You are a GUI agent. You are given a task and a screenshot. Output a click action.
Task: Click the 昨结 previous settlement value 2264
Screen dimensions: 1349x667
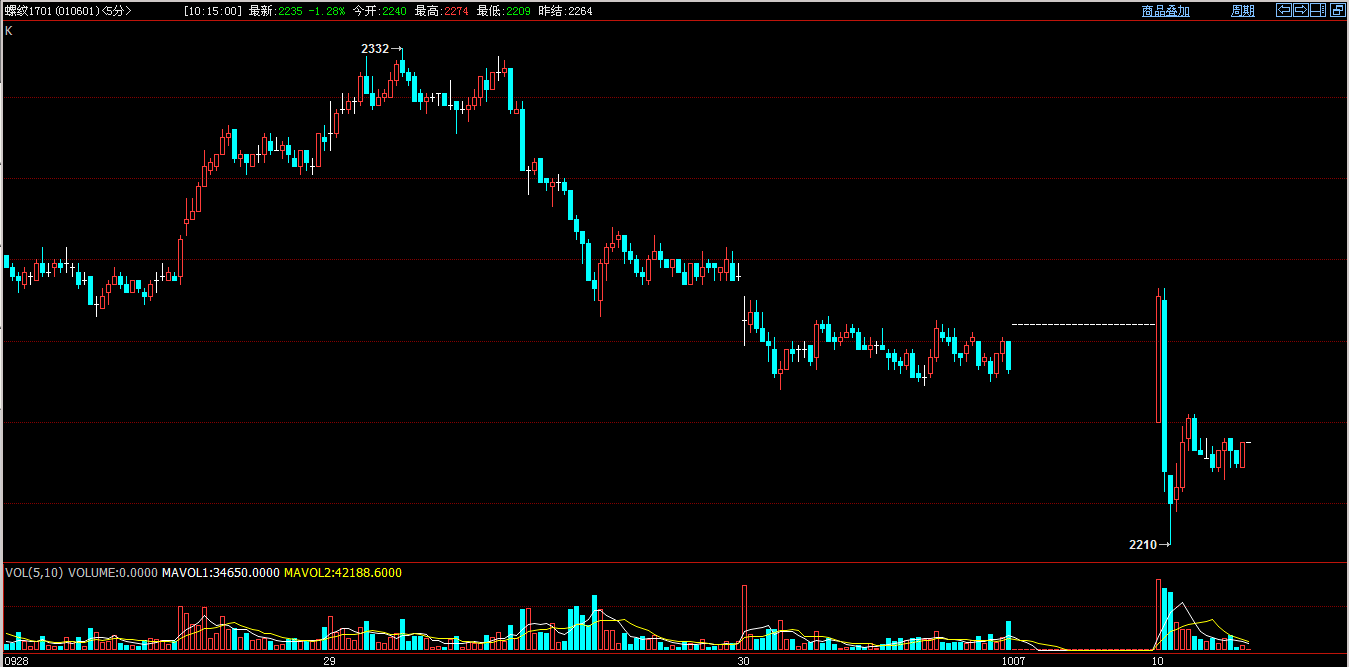click(x=579, y=11)
